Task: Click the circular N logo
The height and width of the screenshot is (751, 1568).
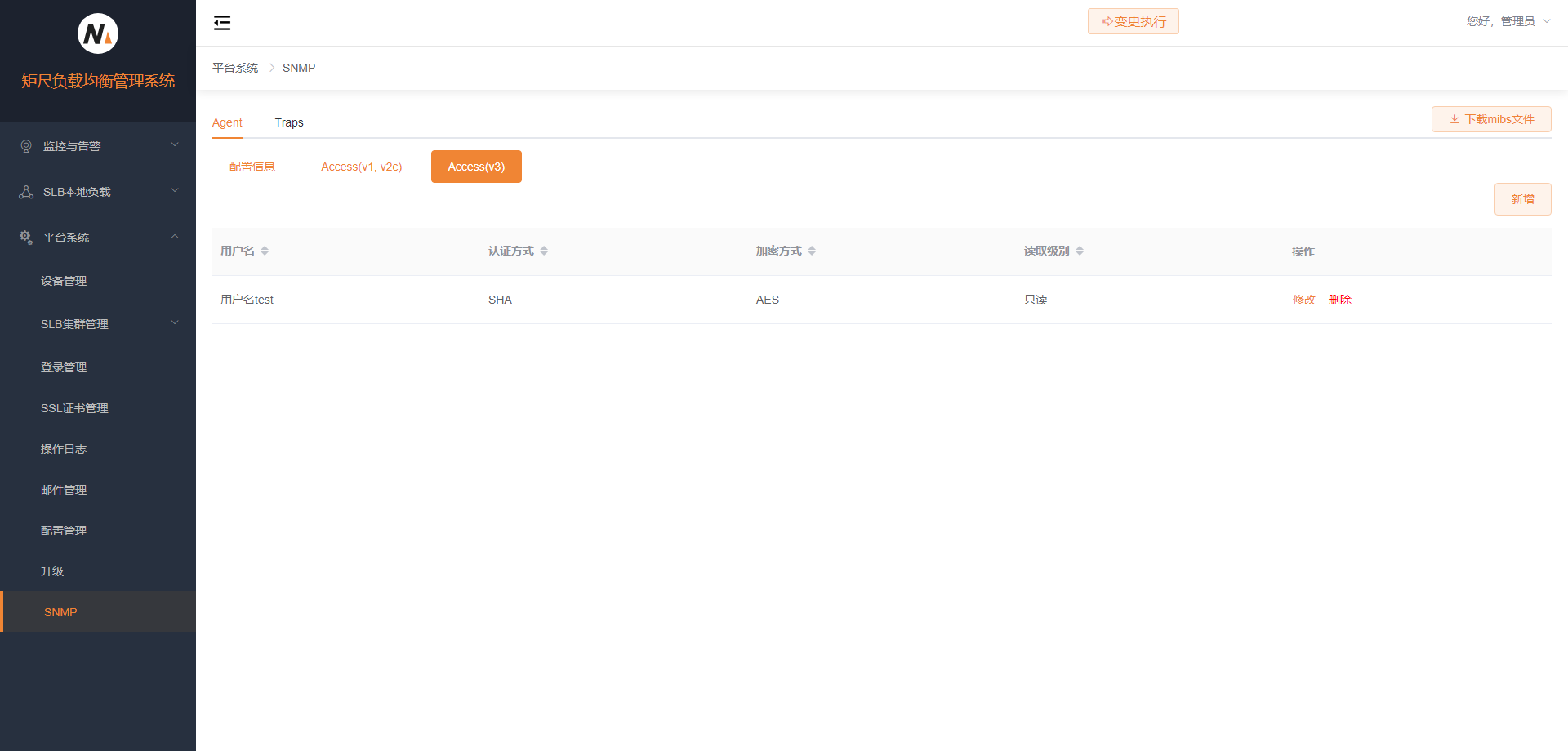Action: click(x=97, y=33)
